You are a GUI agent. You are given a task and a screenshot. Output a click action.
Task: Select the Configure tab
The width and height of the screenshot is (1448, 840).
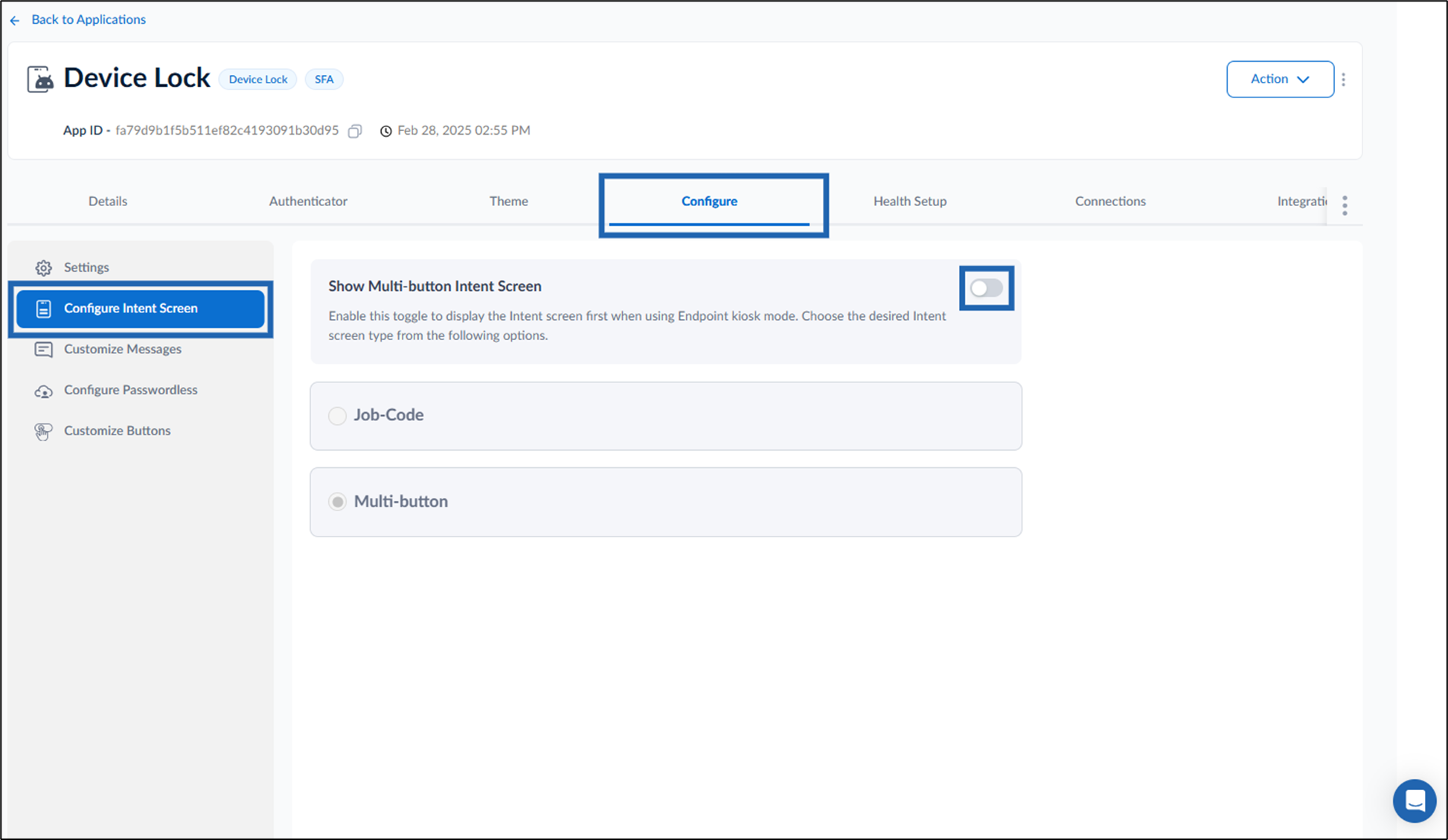click(709, 201)
